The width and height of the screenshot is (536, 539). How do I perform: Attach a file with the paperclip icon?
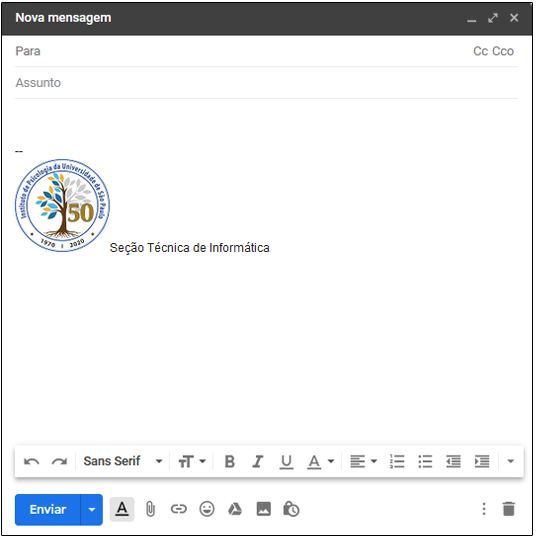[x=150, y=509]
